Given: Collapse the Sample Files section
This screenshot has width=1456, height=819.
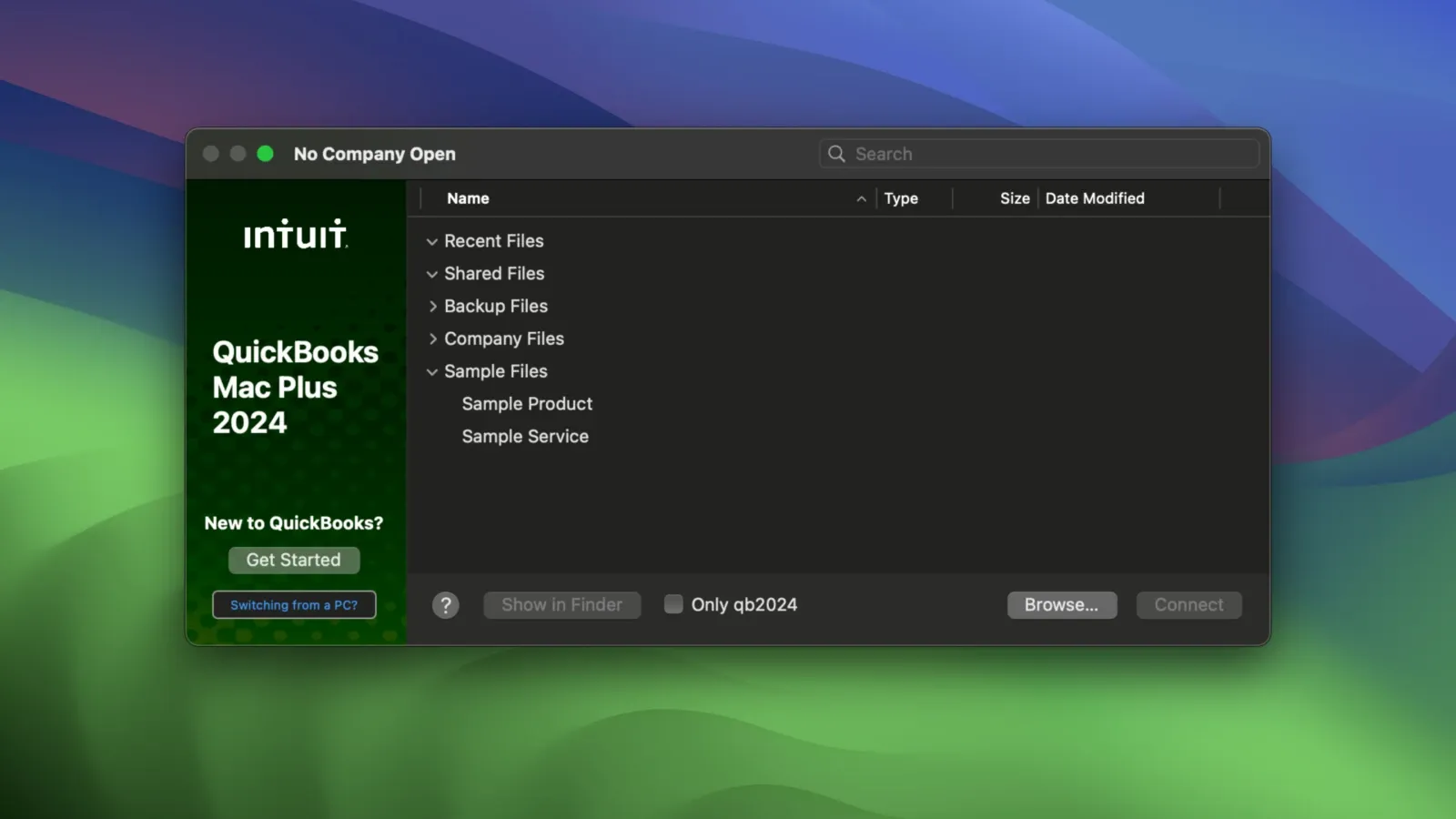Looking at the screenshot, I should pos(431,371).
